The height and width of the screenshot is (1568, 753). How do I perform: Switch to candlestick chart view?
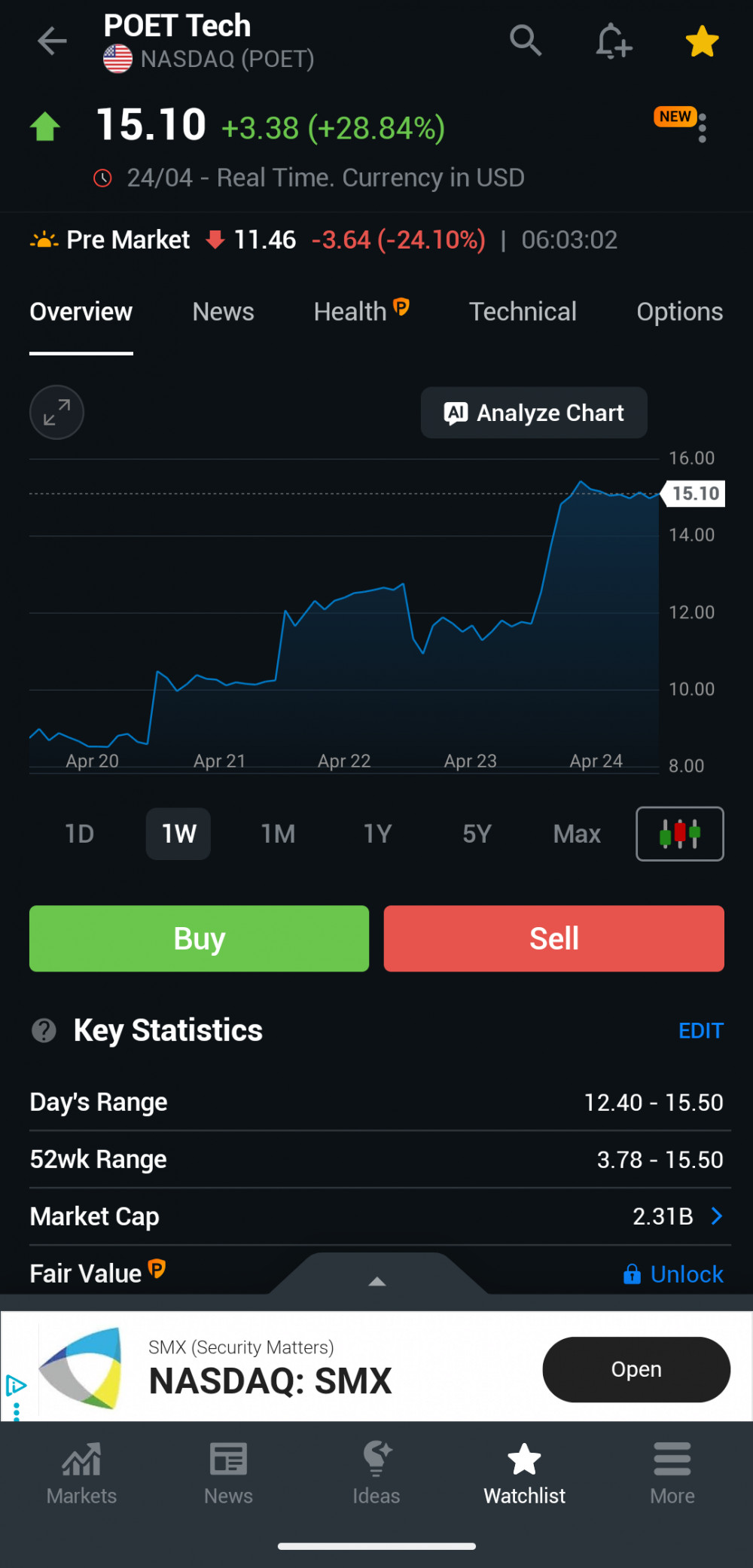679,834
